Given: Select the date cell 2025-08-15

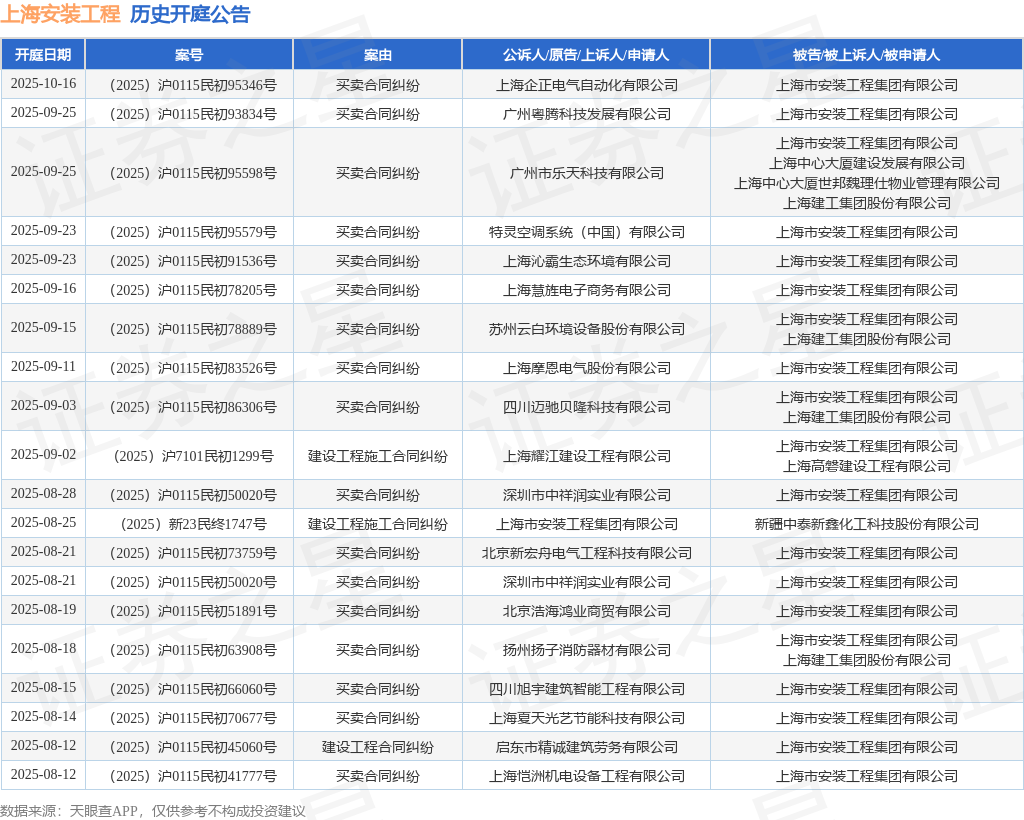Looking at the screenshot, I should 43,687.
